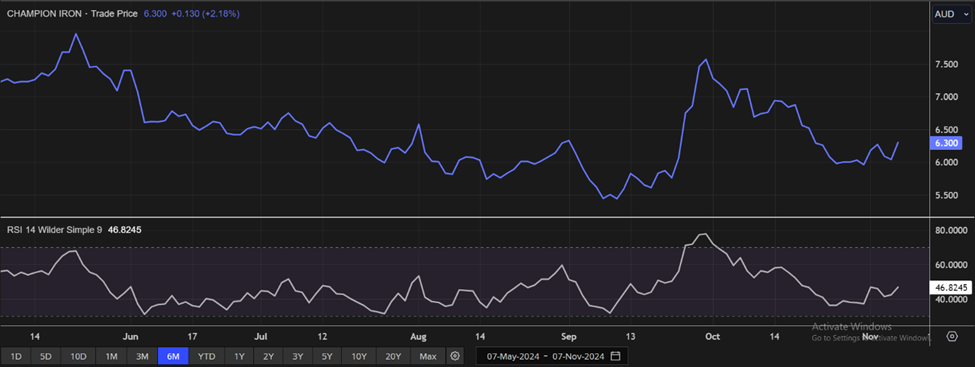Select the 1D time range
The image size is (975, 367).
click(17, 356)
